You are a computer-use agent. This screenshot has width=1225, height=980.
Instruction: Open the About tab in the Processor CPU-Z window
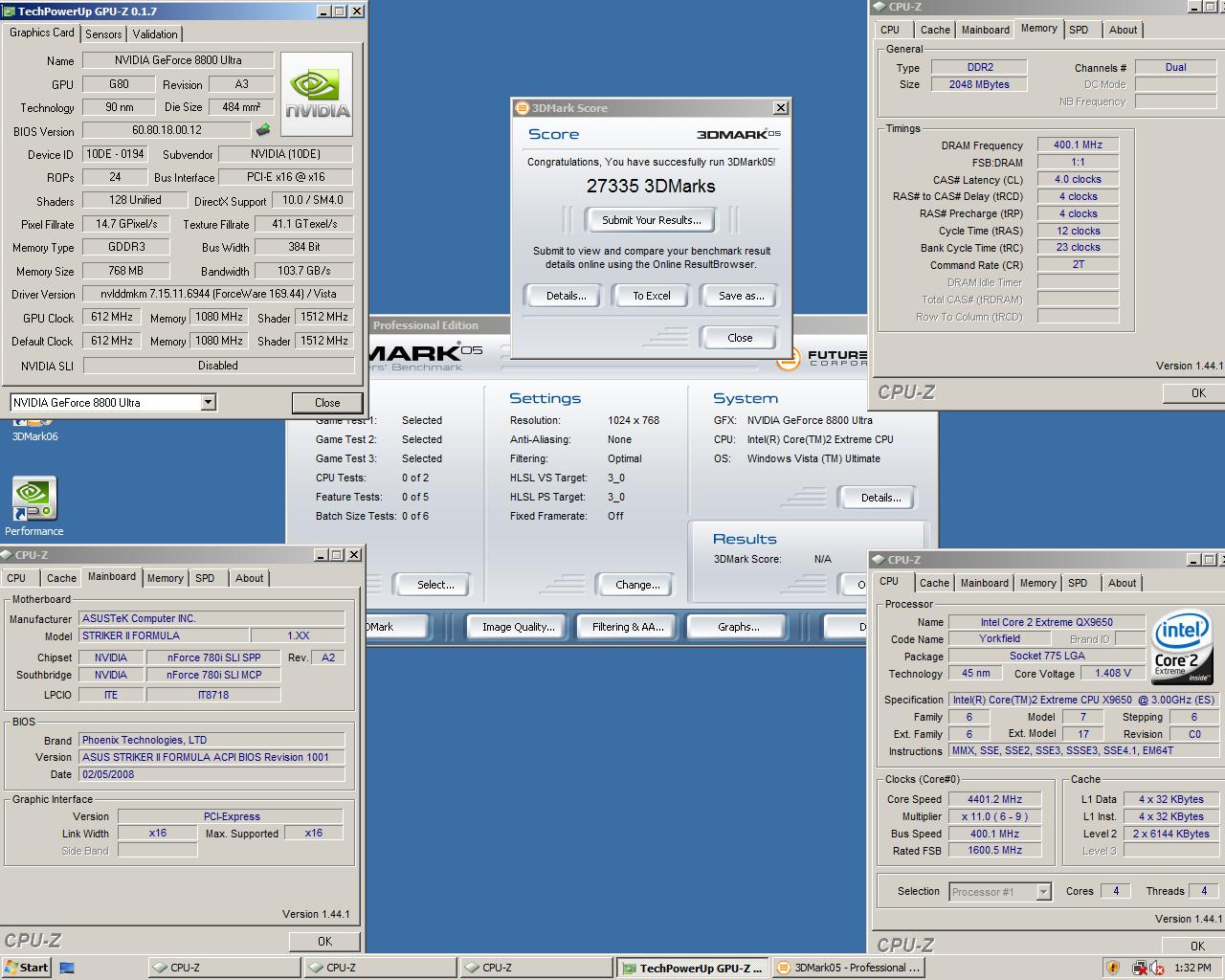[x=1123, y=583]
